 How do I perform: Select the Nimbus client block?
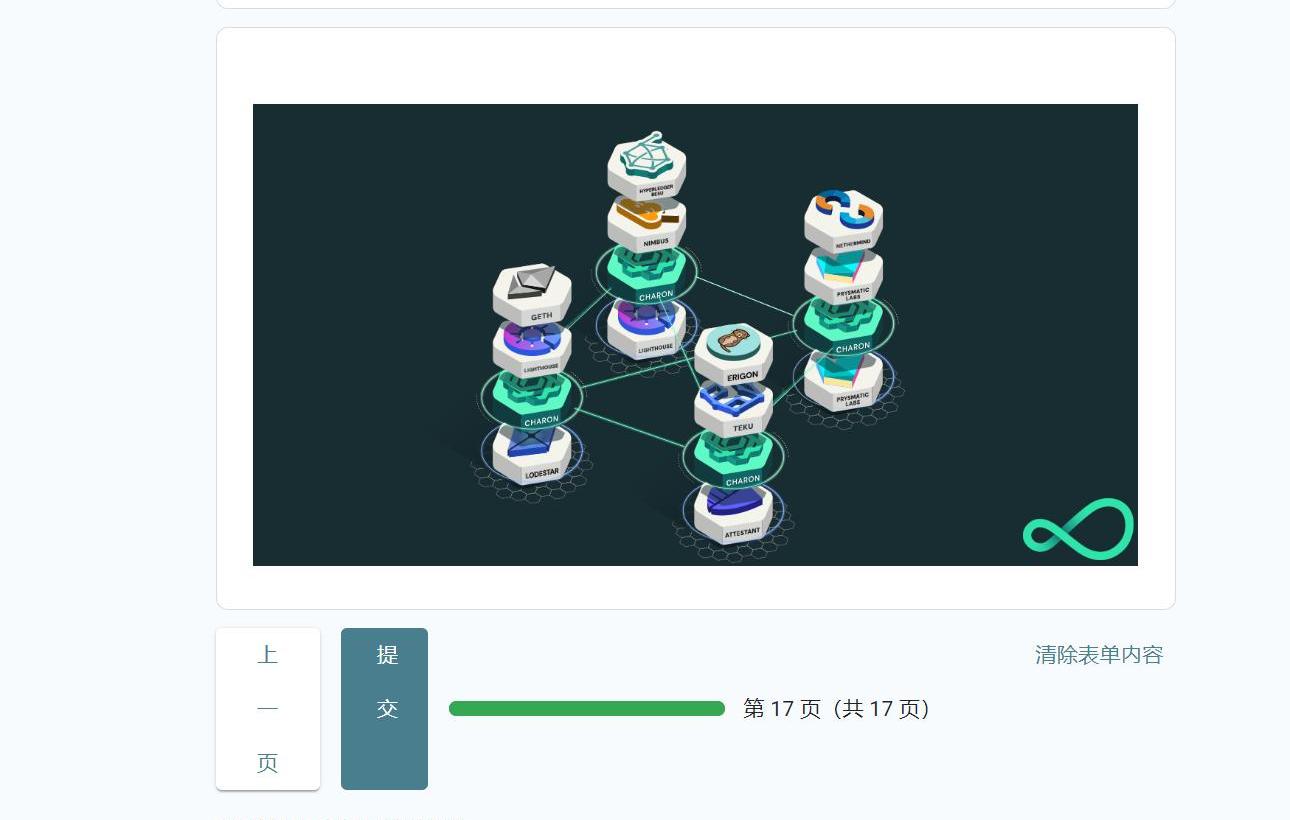coord(646,223)
